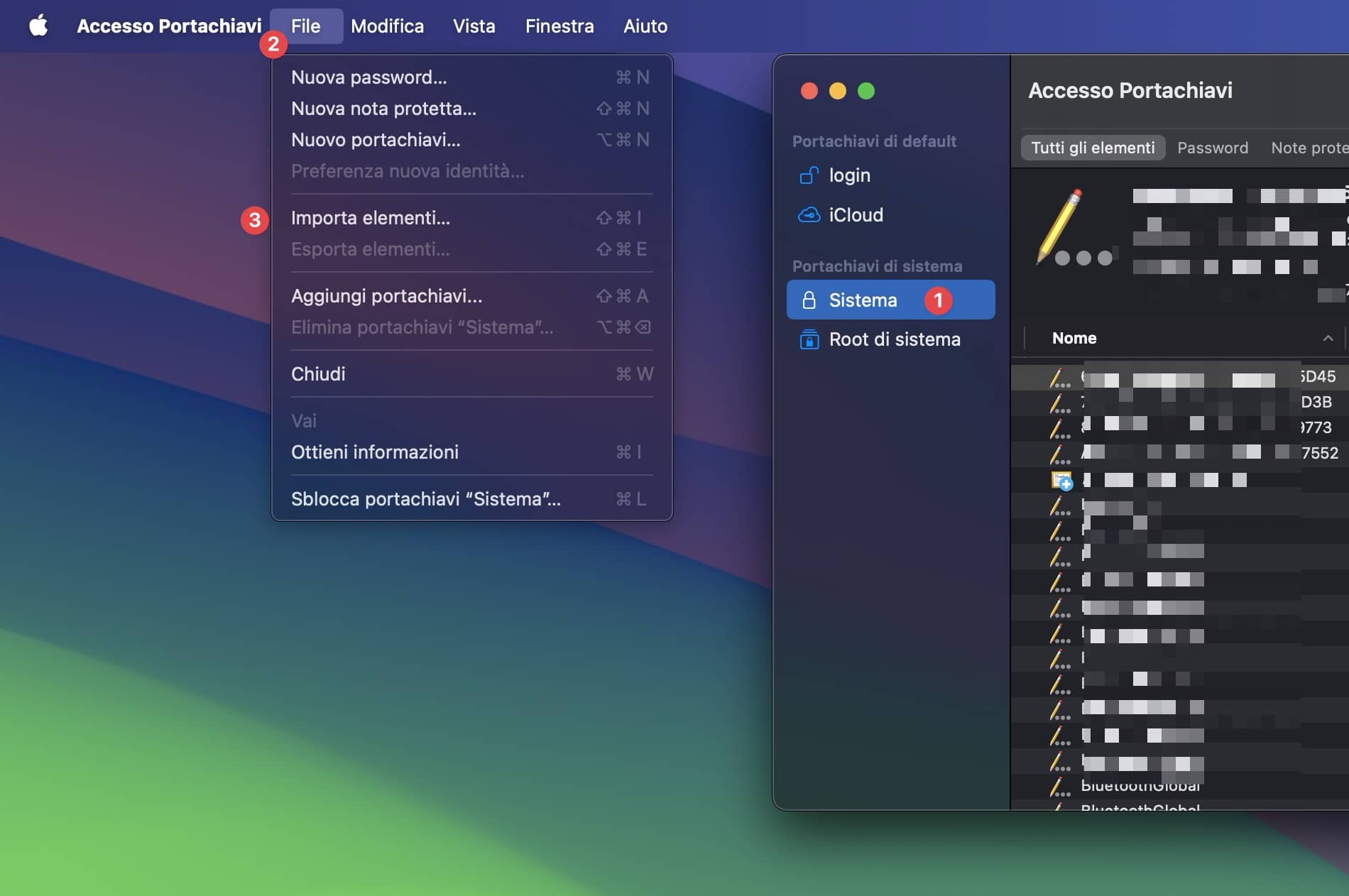Choose Nuova password… from File menu
This screenshot has width=1349, height=896.
pos(471,77)
